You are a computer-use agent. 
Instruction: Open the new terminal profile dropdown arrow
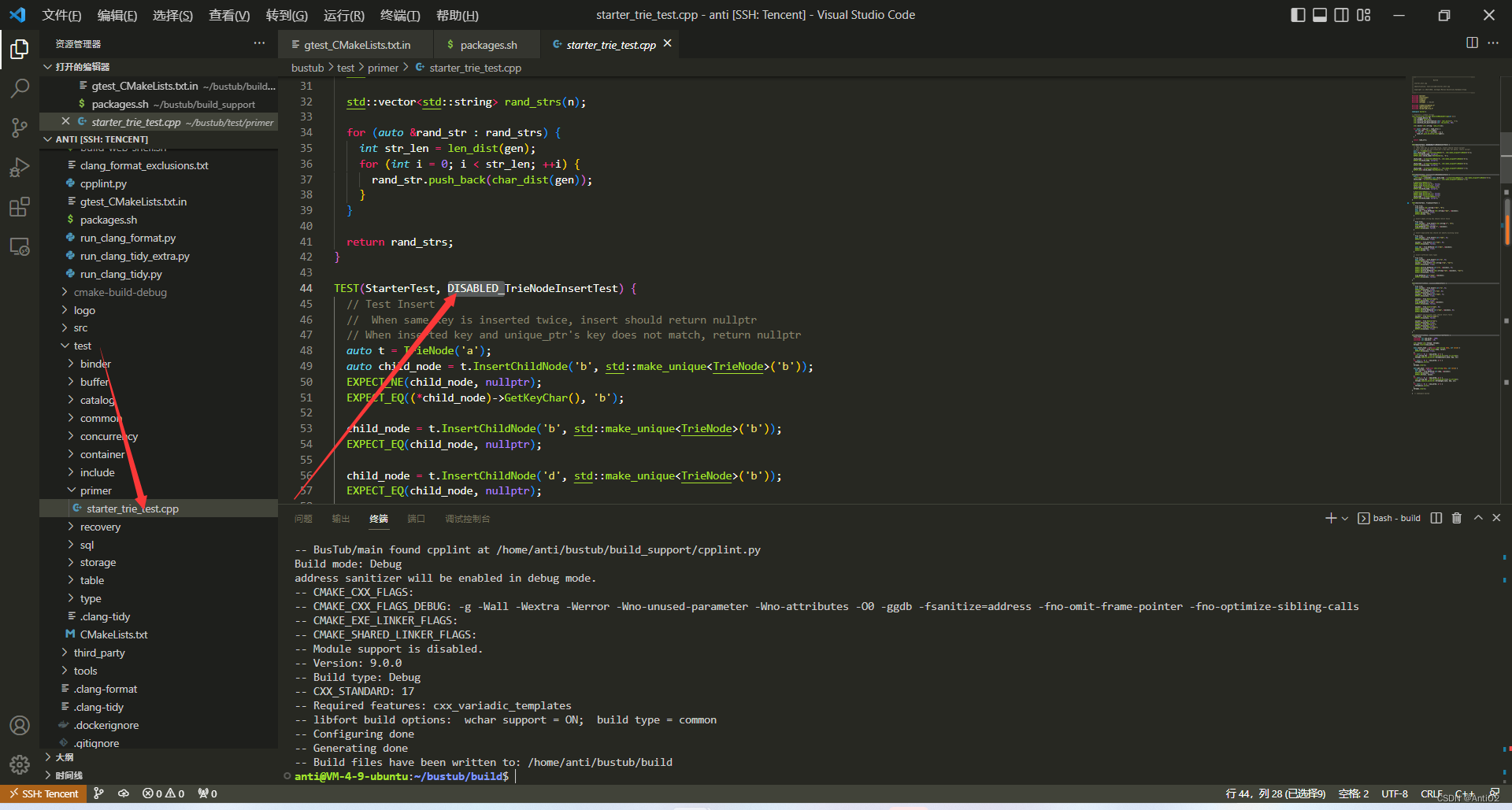point(1345,518)
